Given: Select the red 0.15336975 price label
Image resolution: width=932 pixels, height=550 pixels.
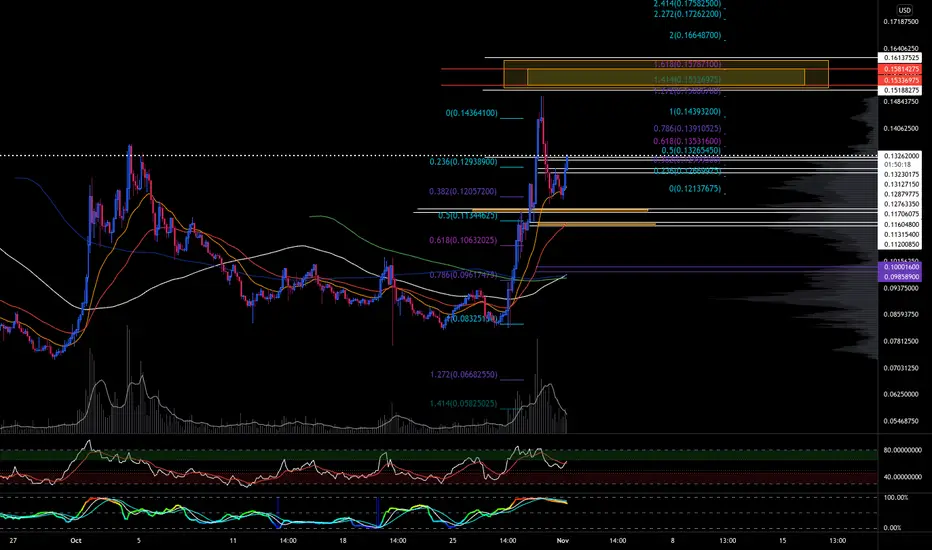Looking at the screenshot, I should pos(900,80).
